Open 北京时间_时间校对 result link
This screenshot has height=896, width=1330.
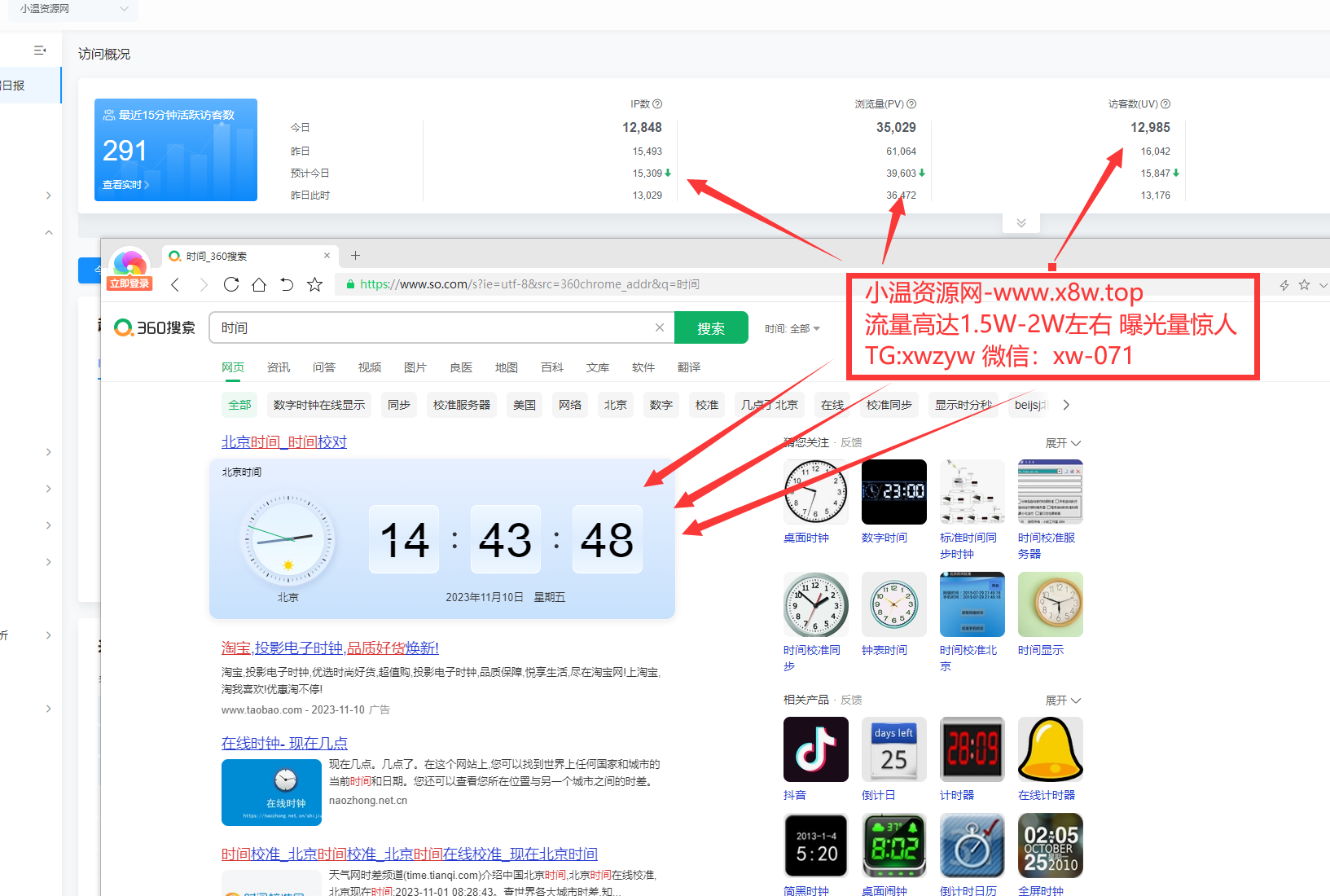click(284, 442)
